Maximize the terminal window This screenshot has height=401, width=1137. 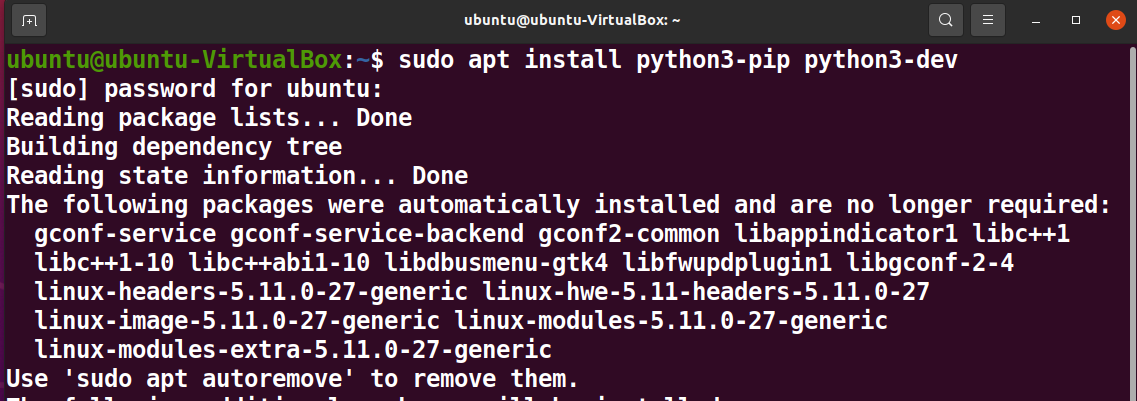[x=1076, y=20]
